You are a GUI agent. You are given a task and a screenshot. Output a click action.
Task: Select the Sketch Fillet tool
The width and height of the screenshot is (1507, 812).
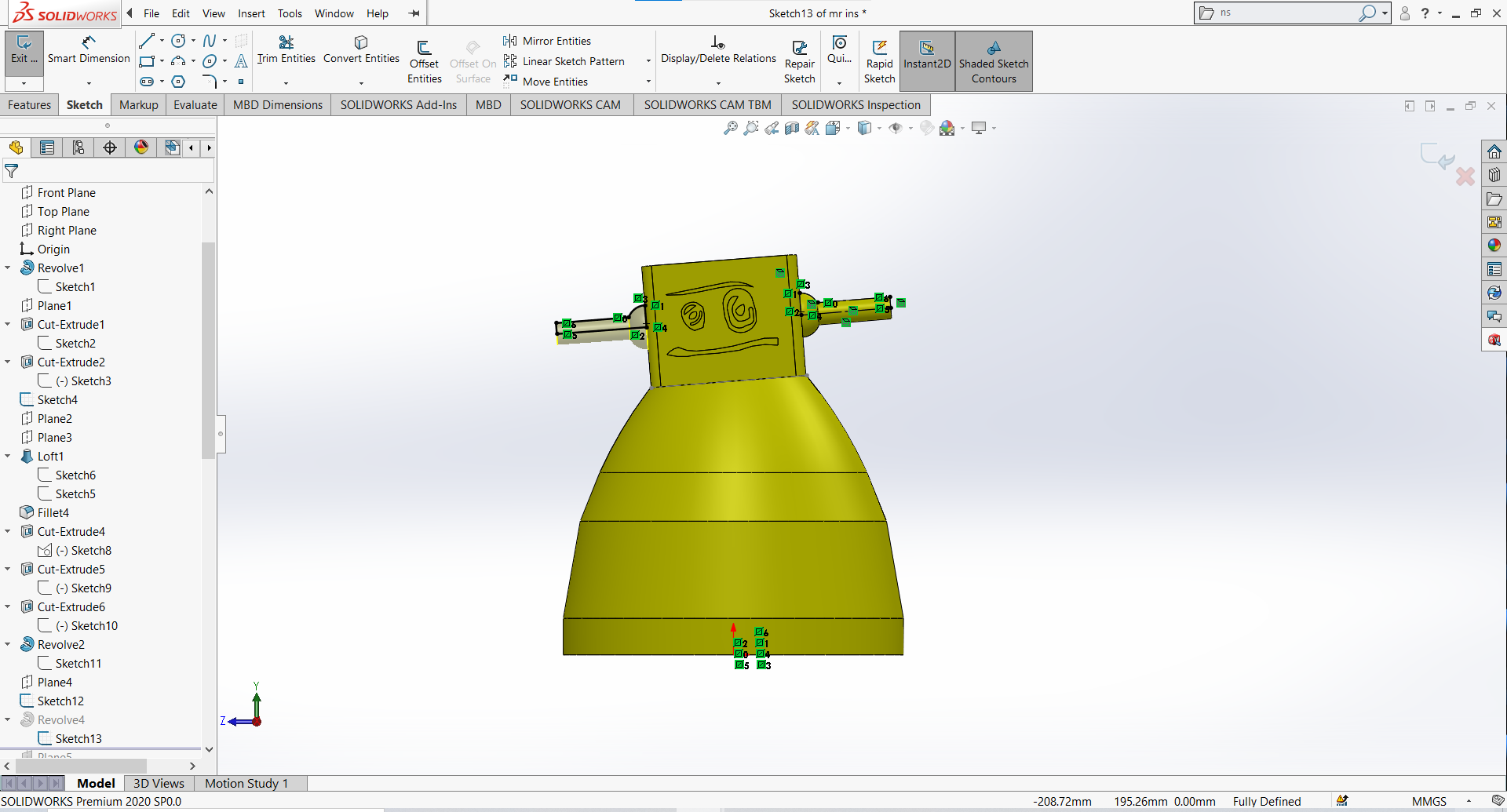[x=210, y=82]
